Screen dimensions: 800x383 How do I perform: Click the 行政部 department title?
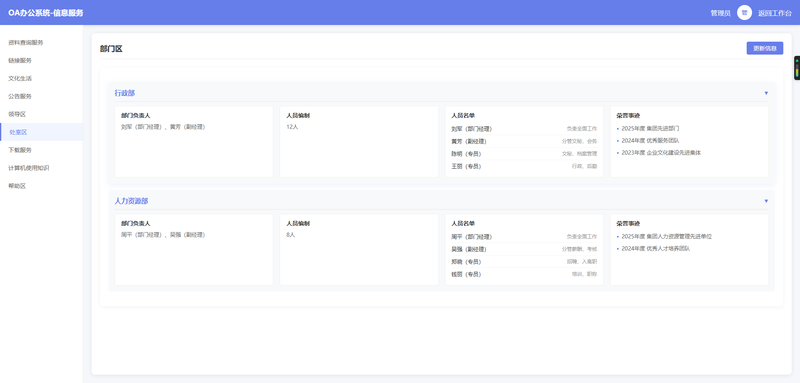coord(124,93)
